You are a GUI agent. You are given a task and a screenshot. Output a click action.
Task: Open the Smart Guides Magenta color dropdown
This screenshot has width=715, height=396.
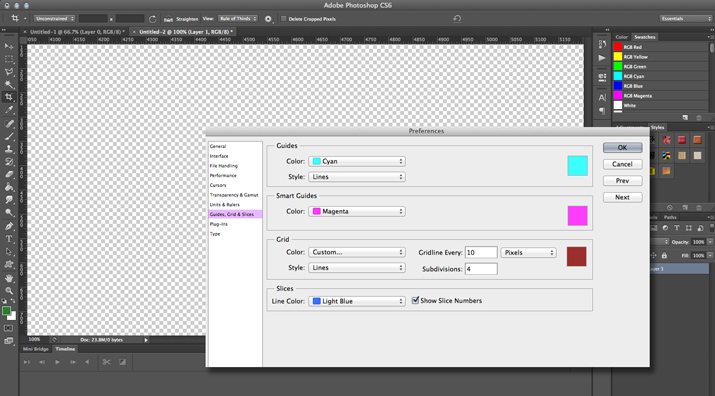coord(357,211)
